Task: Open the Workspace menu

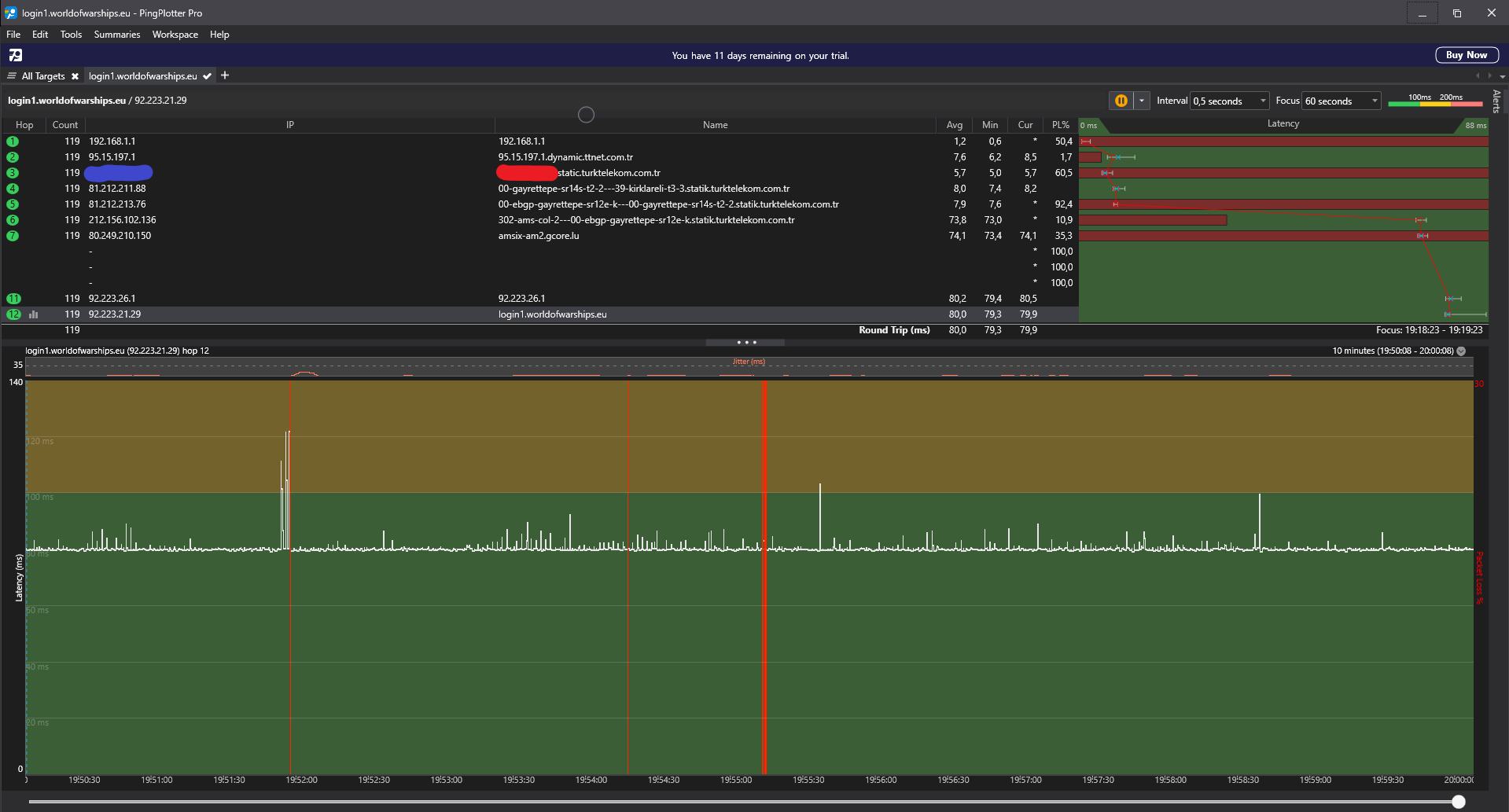Action: pos(175,35)
